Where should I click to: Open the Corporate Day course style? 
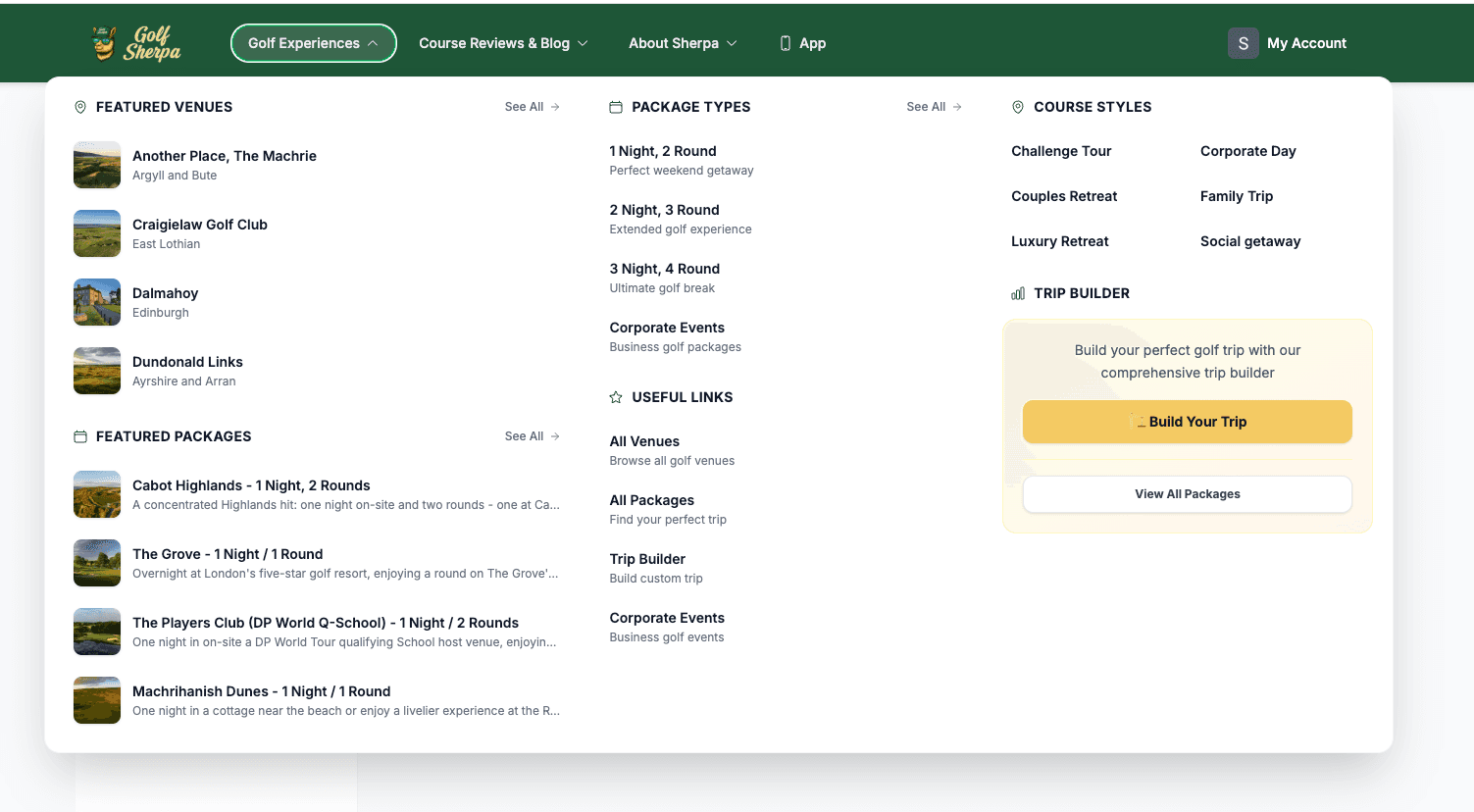[1247, 151]
